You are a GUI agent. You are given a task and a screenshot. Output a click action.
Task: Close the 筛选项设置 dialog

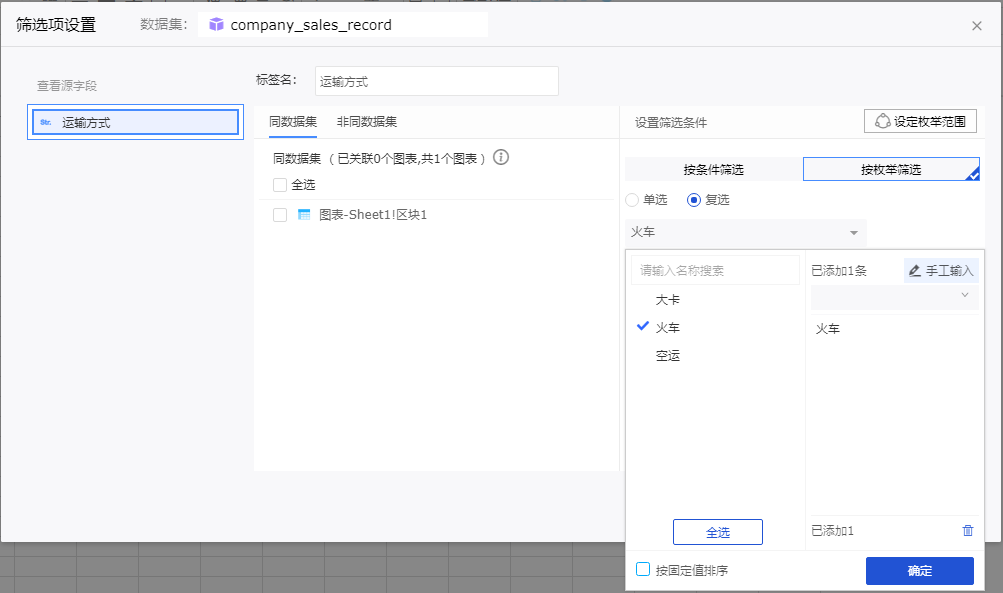pos(976,26)
